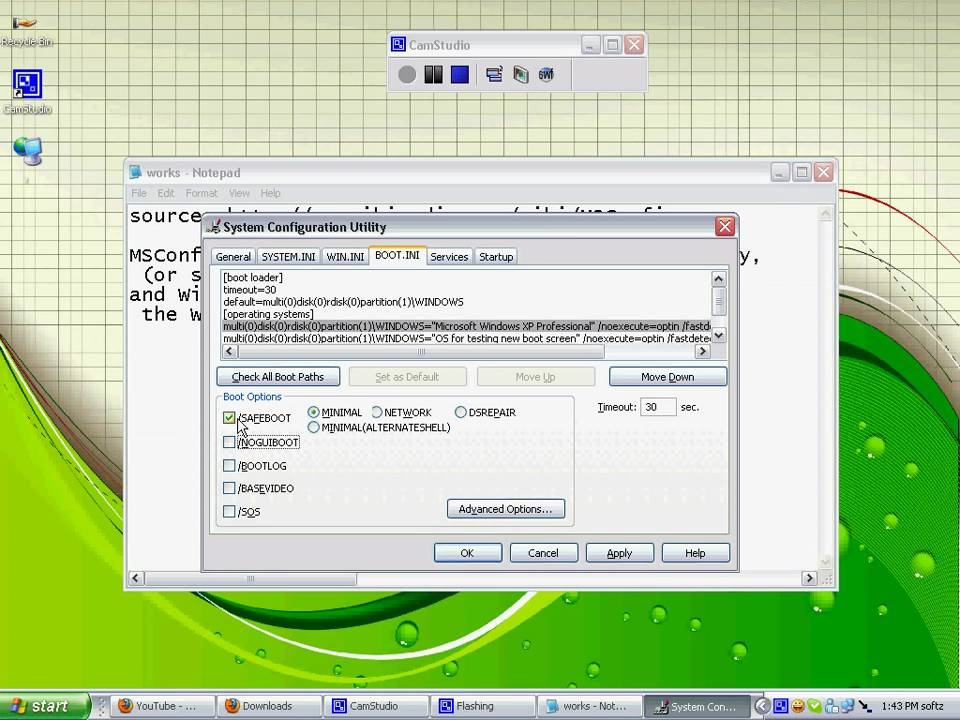This screenshot has width=960, height=720.
Task: Enable the /BASEVIDEO checkbox
Action: pyautogui.click(x=229, y=488)
